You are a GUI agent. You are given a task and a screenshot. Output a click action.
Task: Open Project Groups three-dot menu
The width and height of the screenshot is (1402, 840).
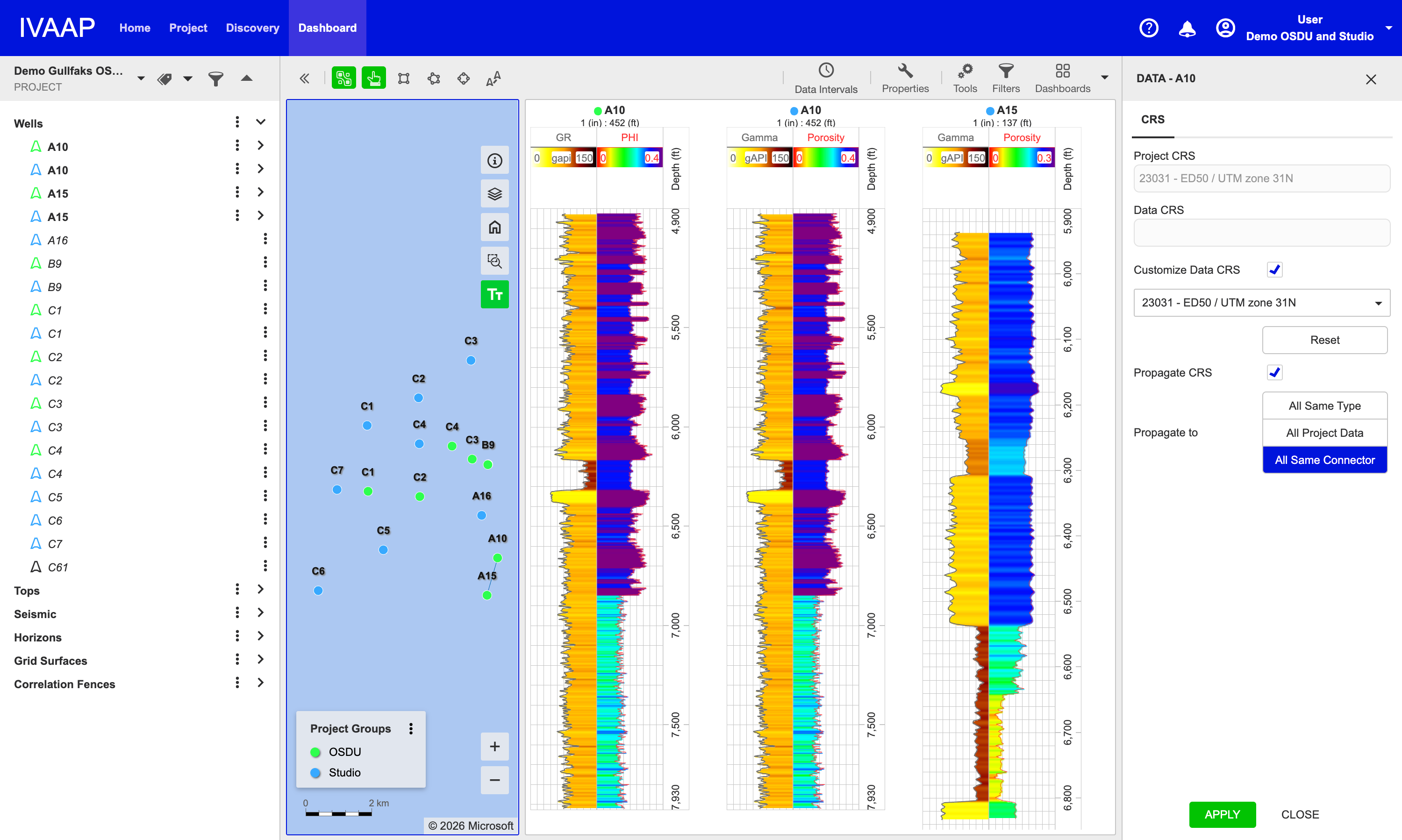click(411, 728)
